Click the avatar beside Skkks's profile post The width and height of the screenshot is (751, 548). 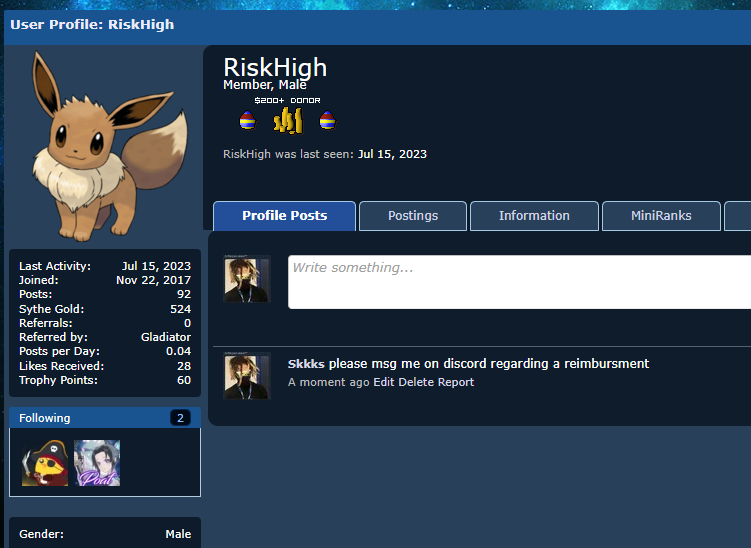[247, 376]
